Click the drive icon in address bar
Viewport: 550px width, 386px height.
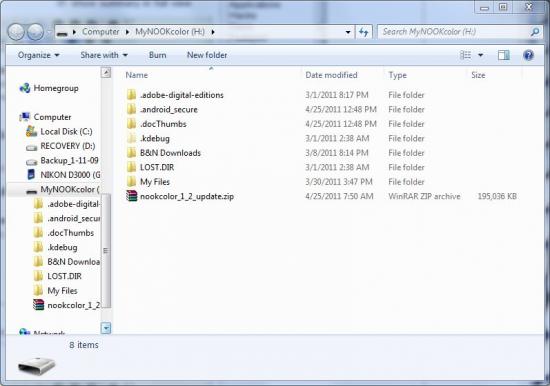point(62,33)
